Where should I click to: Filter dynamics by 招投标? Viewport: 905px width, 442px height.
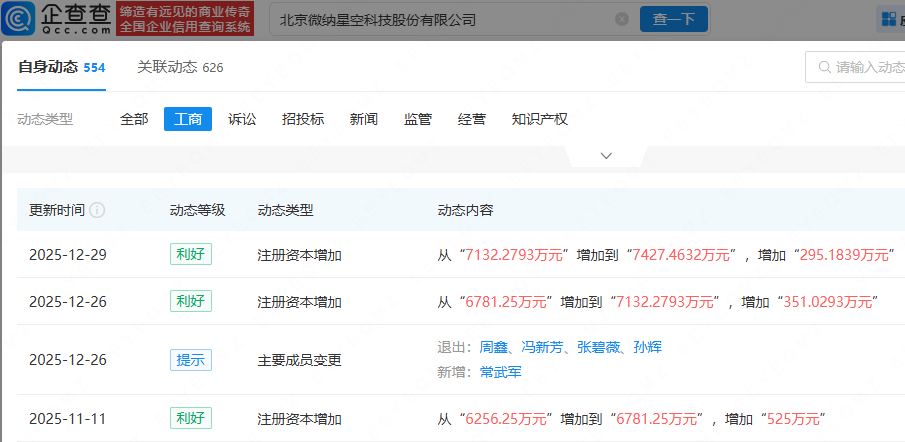pyautogui.click(x=303, y=119)
